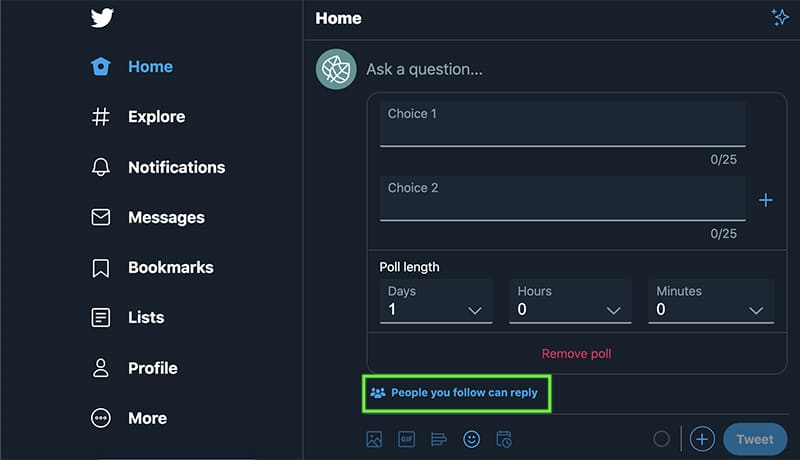Go to Explore in sidebar
Screen dimensions: 800x460
click(156, 117)
